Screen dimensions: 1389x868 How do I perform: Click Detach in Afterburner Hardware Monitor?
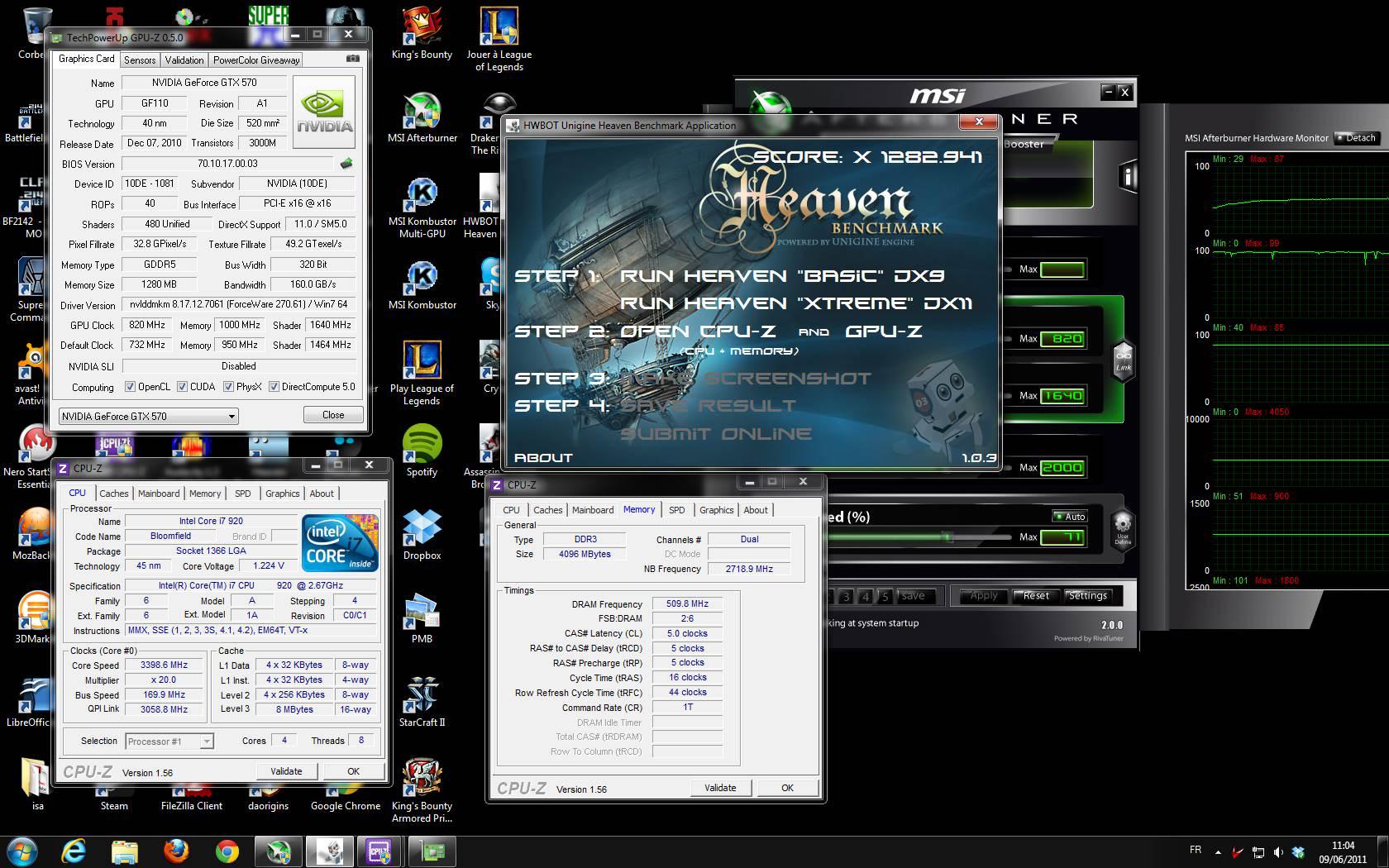pos(1356,138)
